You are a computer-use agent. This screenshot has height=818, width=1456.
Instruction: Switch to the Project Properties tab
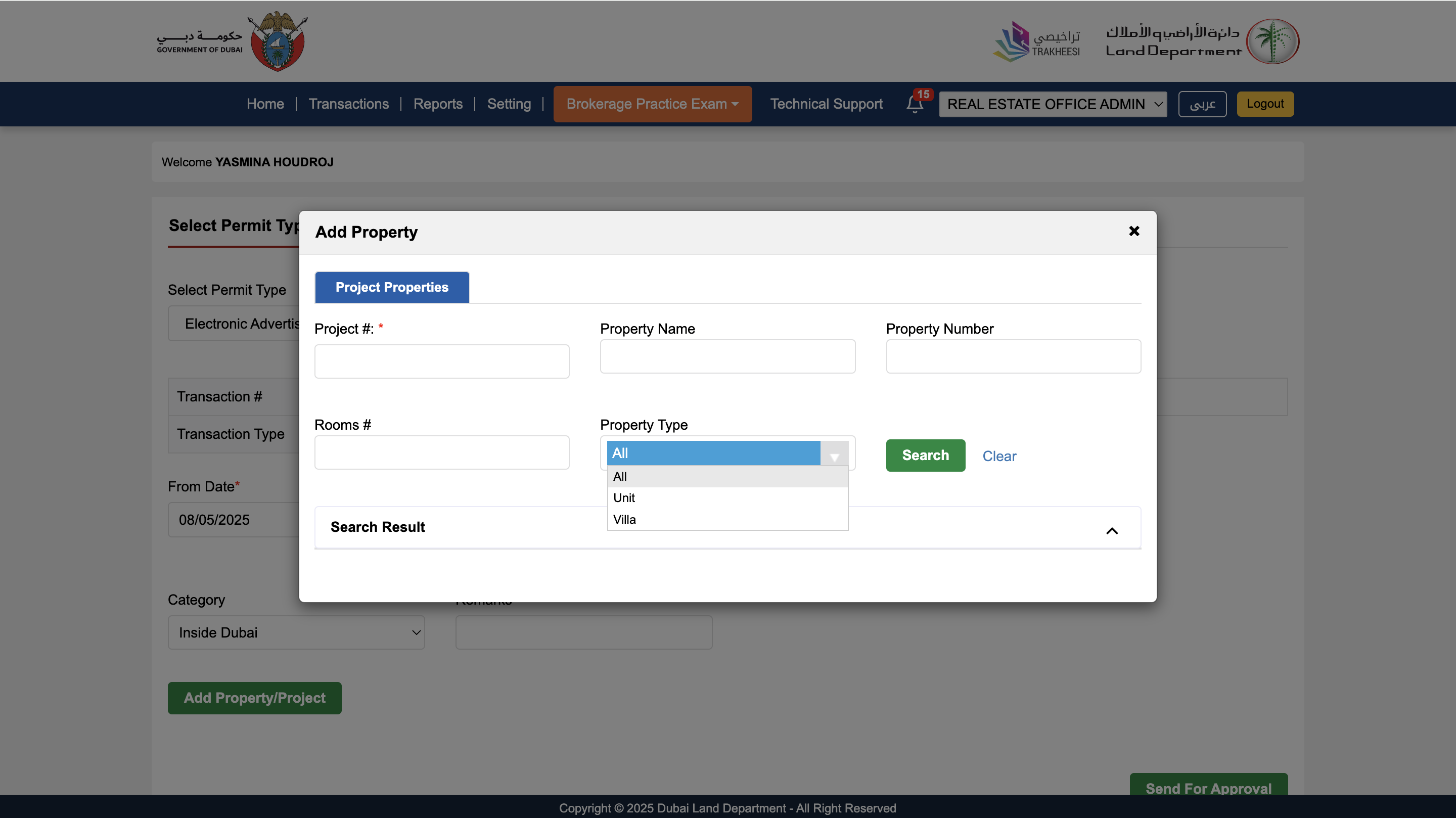pos(391,287)
